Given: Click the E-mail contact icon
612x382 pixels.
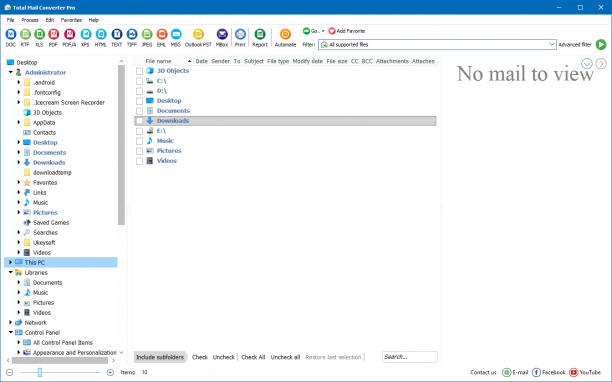Looking at the screenshot, I should [x=507, y=372].
